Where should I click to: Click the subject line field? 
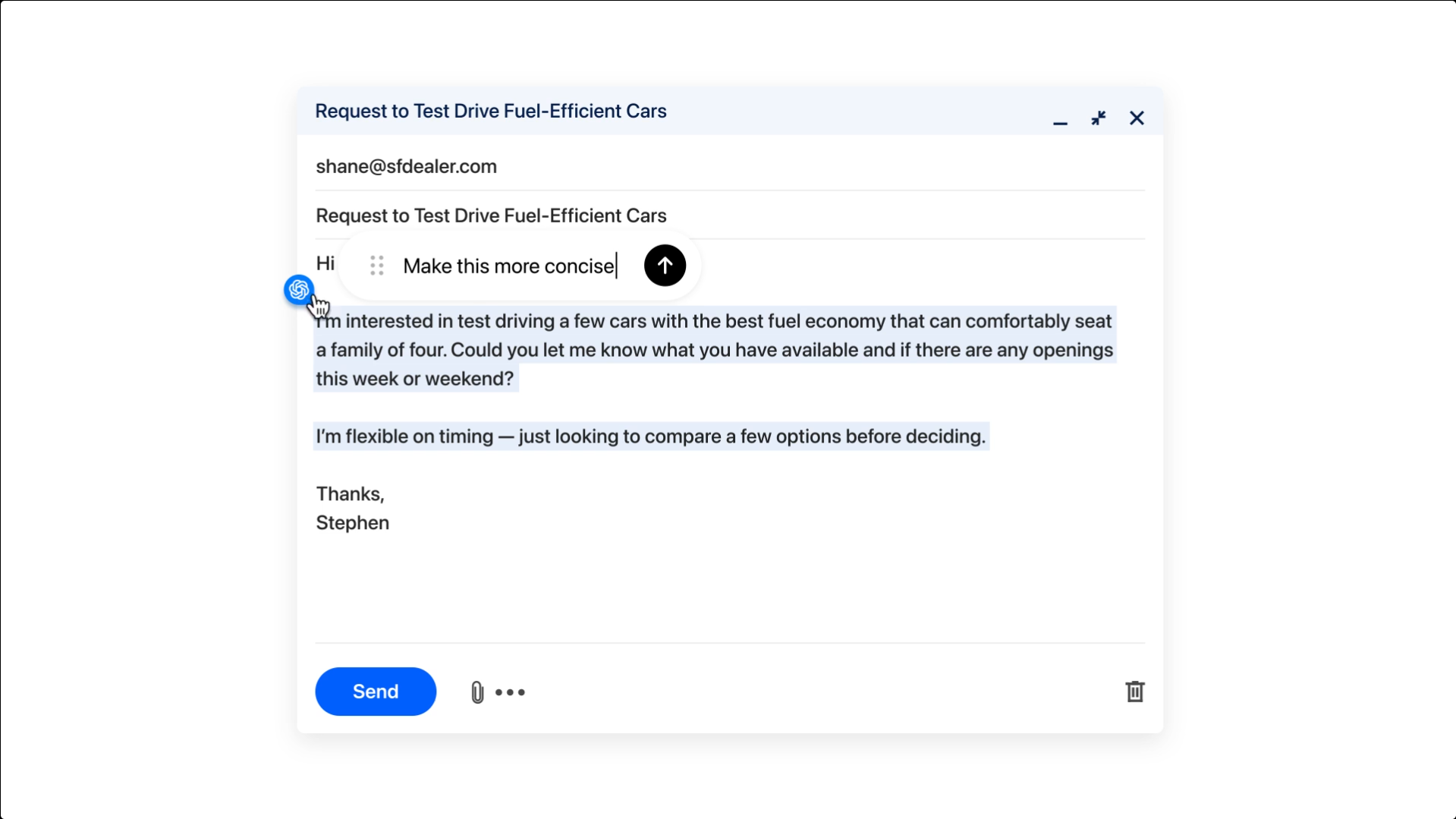tap(491, 216)
